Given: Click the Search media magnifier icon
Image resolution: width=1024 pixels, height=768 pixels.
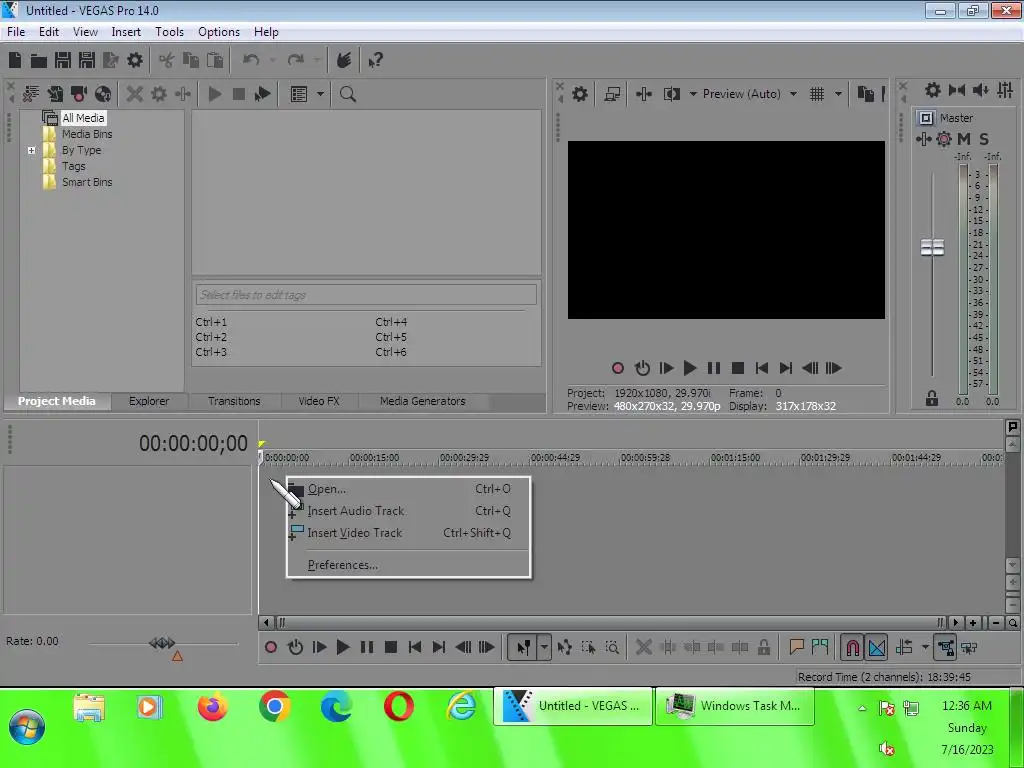Looking at the screenshot, I should click(x=347, y=94).
